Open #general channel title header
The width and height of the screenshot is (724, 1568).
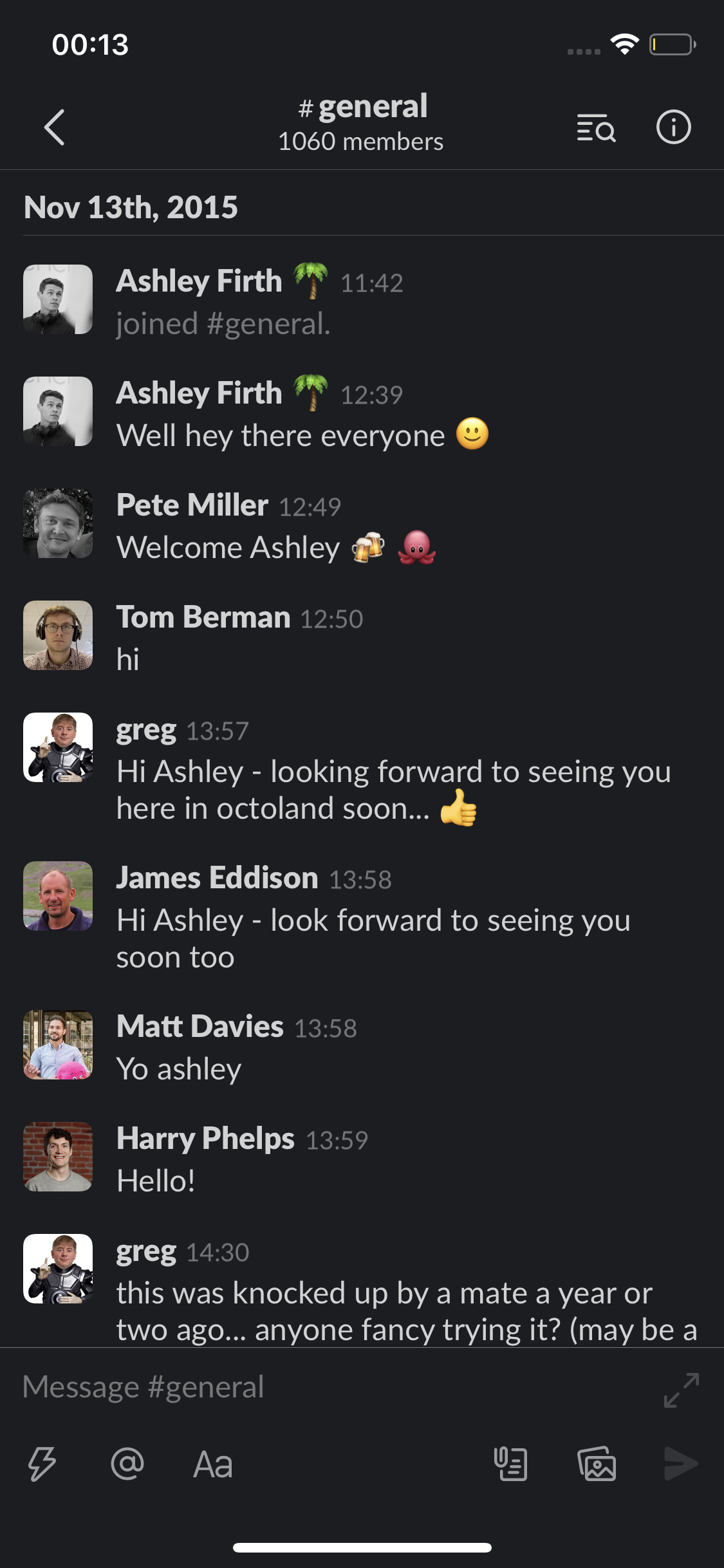(362, 106)
